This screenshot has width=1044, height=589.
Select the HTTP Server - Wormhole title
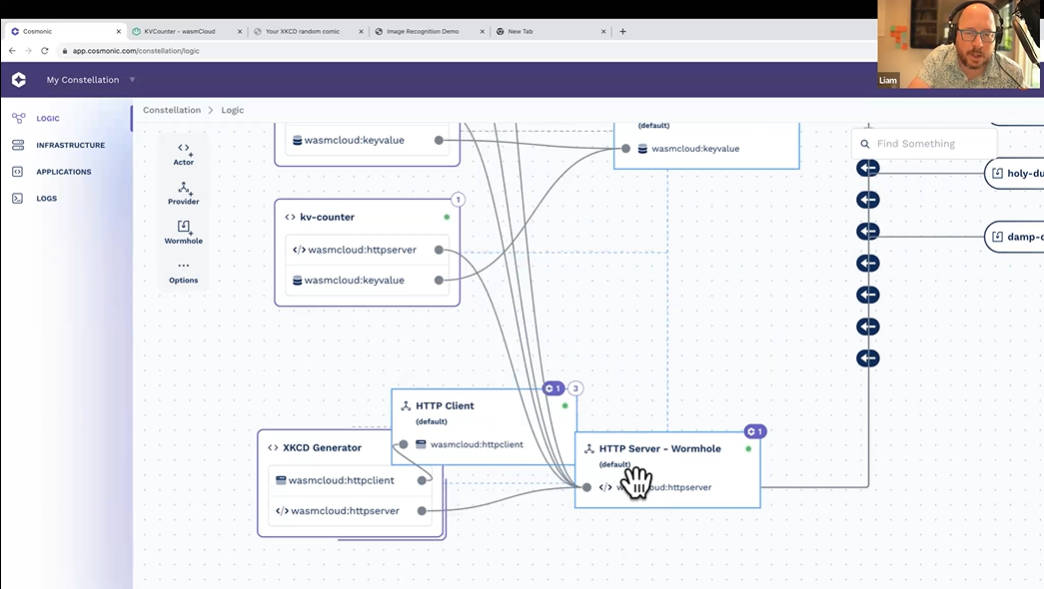click(660, 449)
